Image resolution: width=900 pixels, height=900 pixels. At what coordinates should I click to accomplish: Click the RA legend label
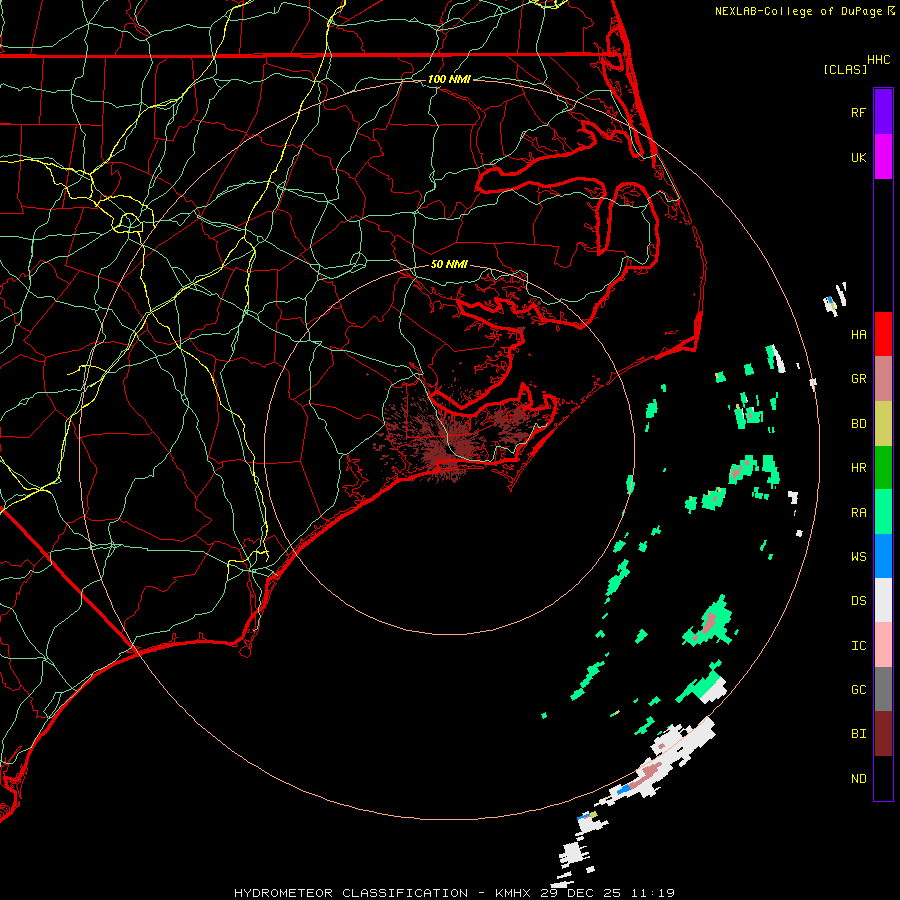(858, 513)
